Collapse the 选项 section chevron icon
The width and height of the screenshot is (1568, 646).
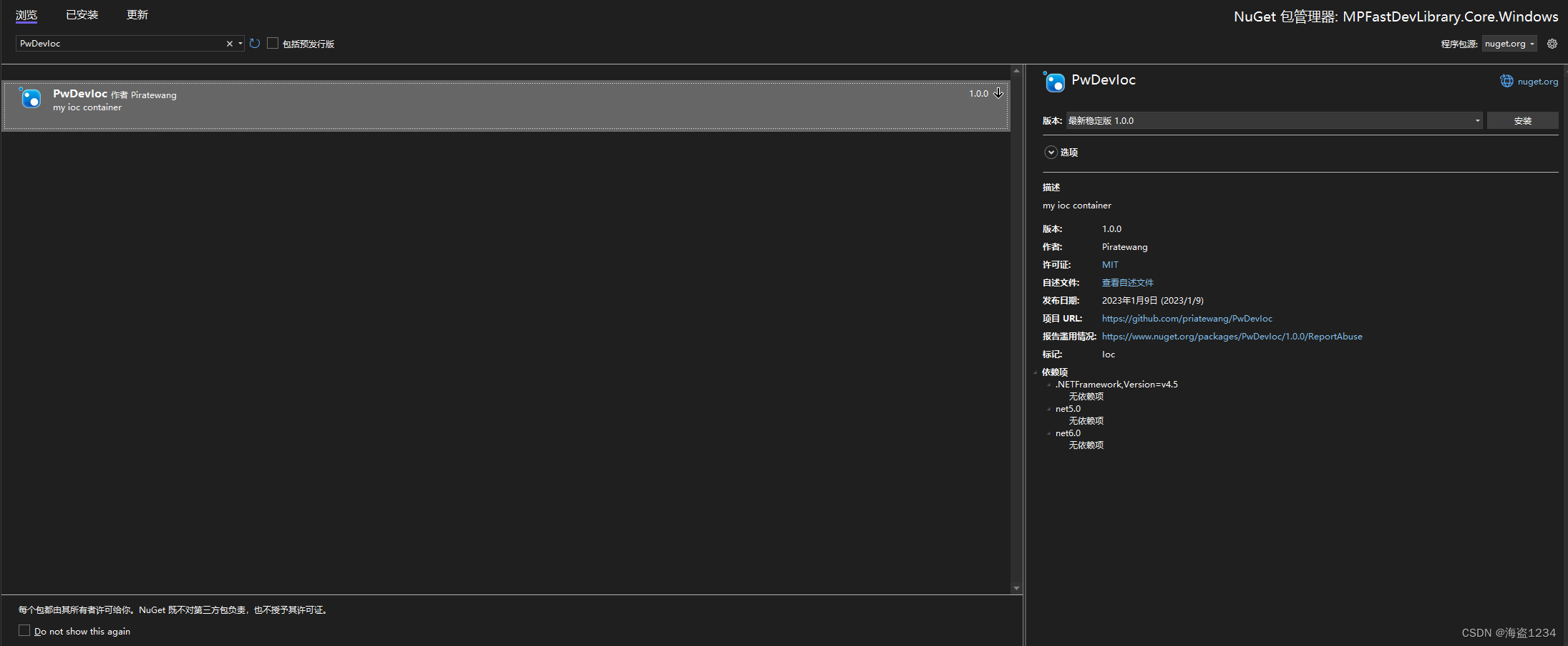click(x=1051, y=152)
